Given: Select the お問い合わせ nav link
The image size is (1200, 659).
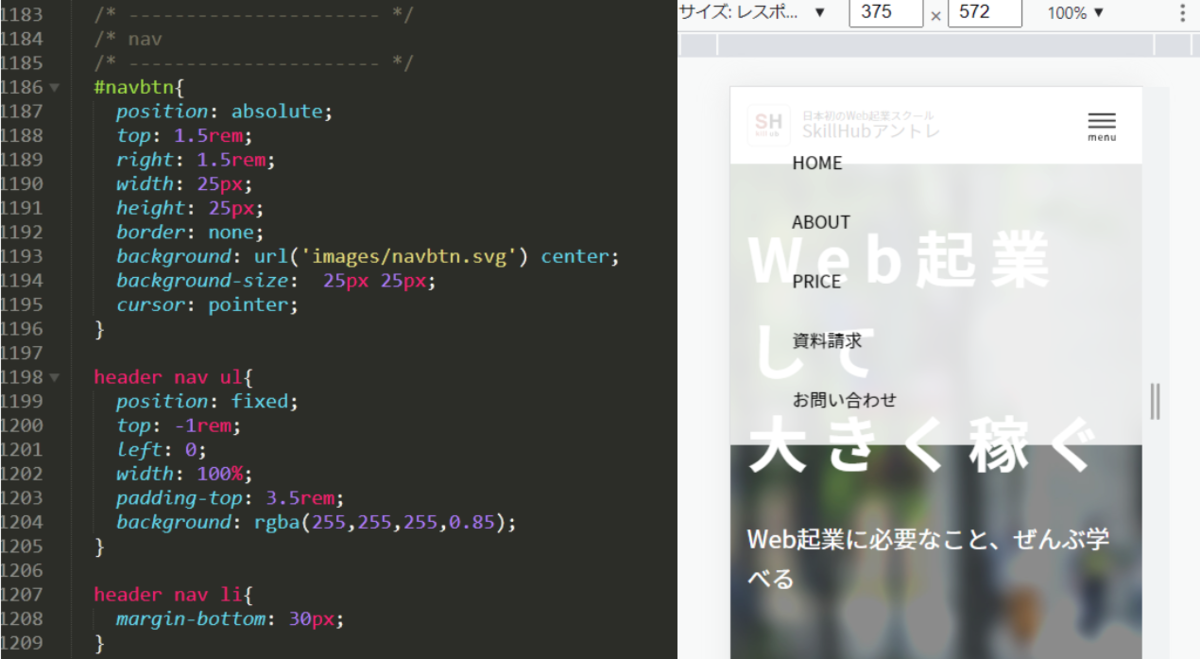Looking at the screenshot, I should click(x=844, y=400).
